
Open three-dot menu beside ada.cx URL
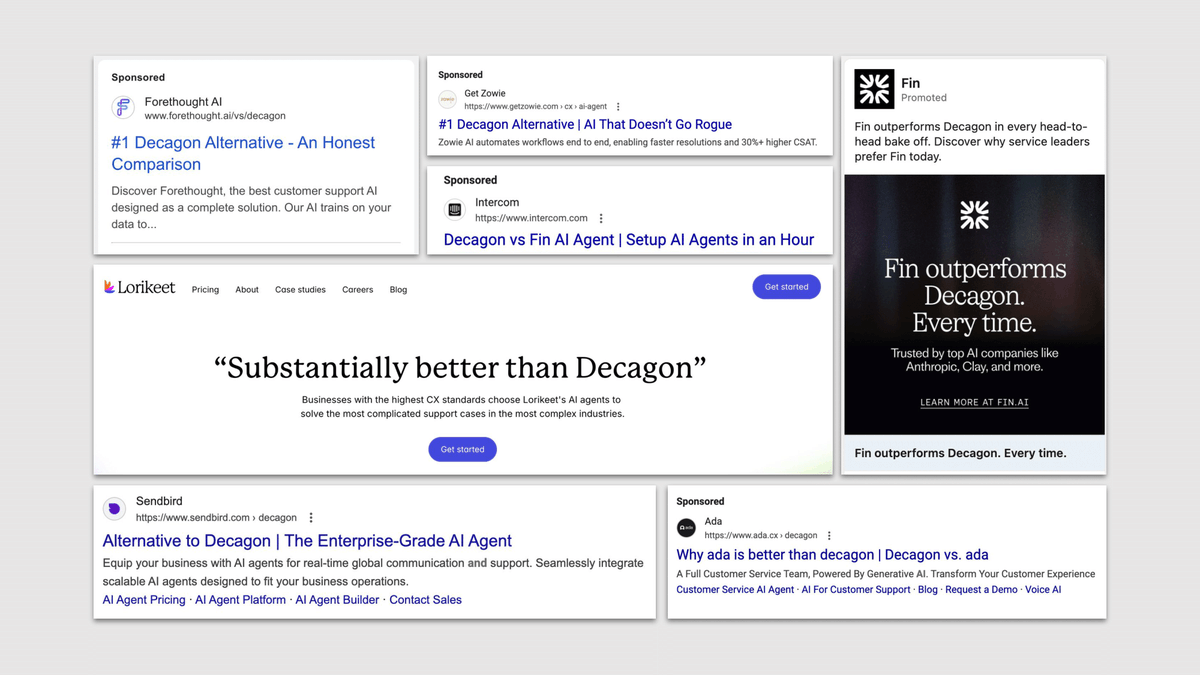point(829,535)
